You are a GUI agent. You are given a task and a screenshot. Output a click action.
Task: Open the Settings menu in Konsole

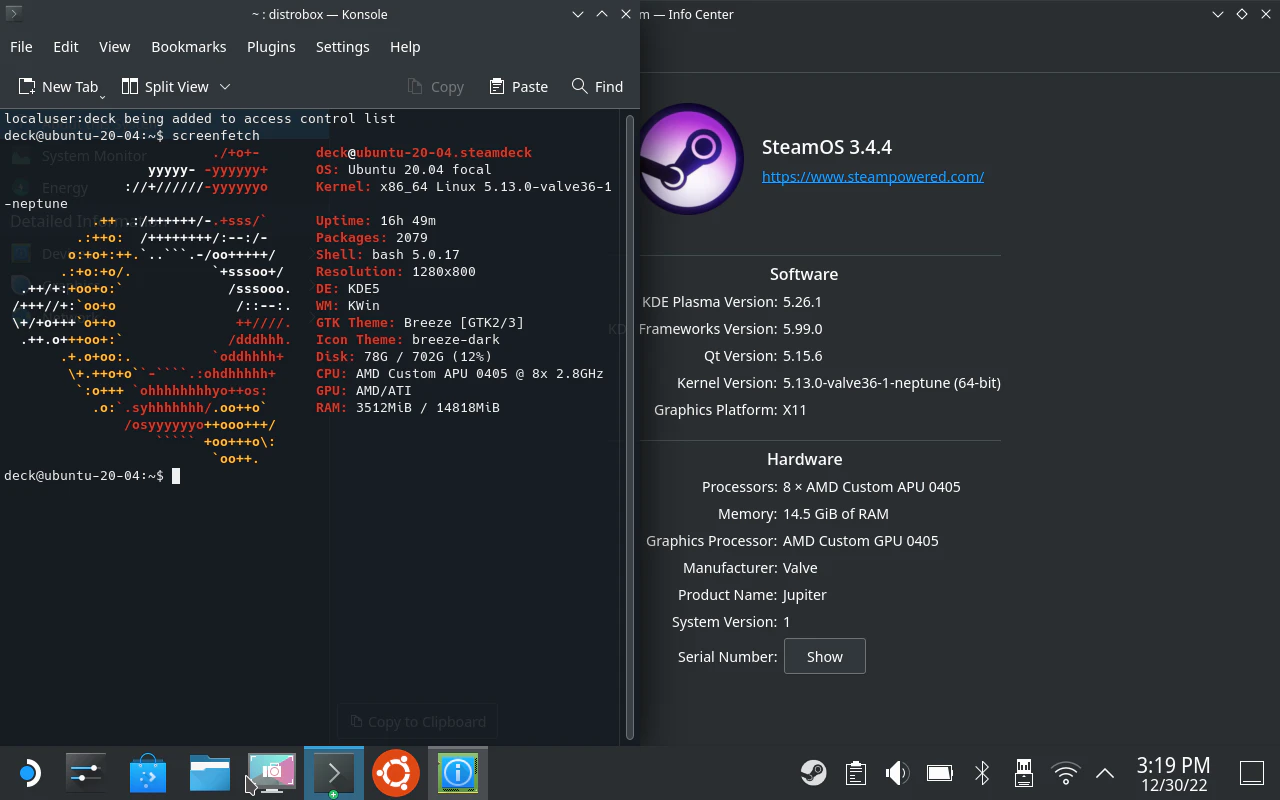pyautogui.click(x=343, y=47)
